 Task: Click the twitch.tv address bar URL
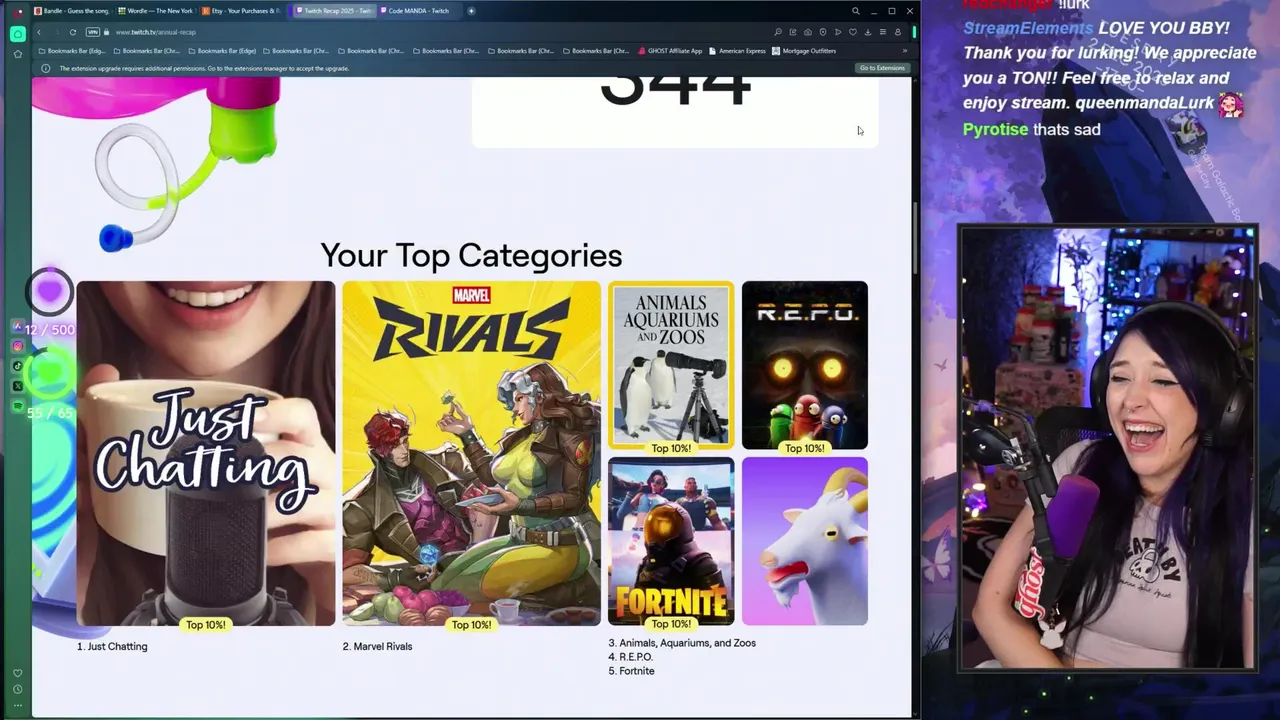click(155, 32)
